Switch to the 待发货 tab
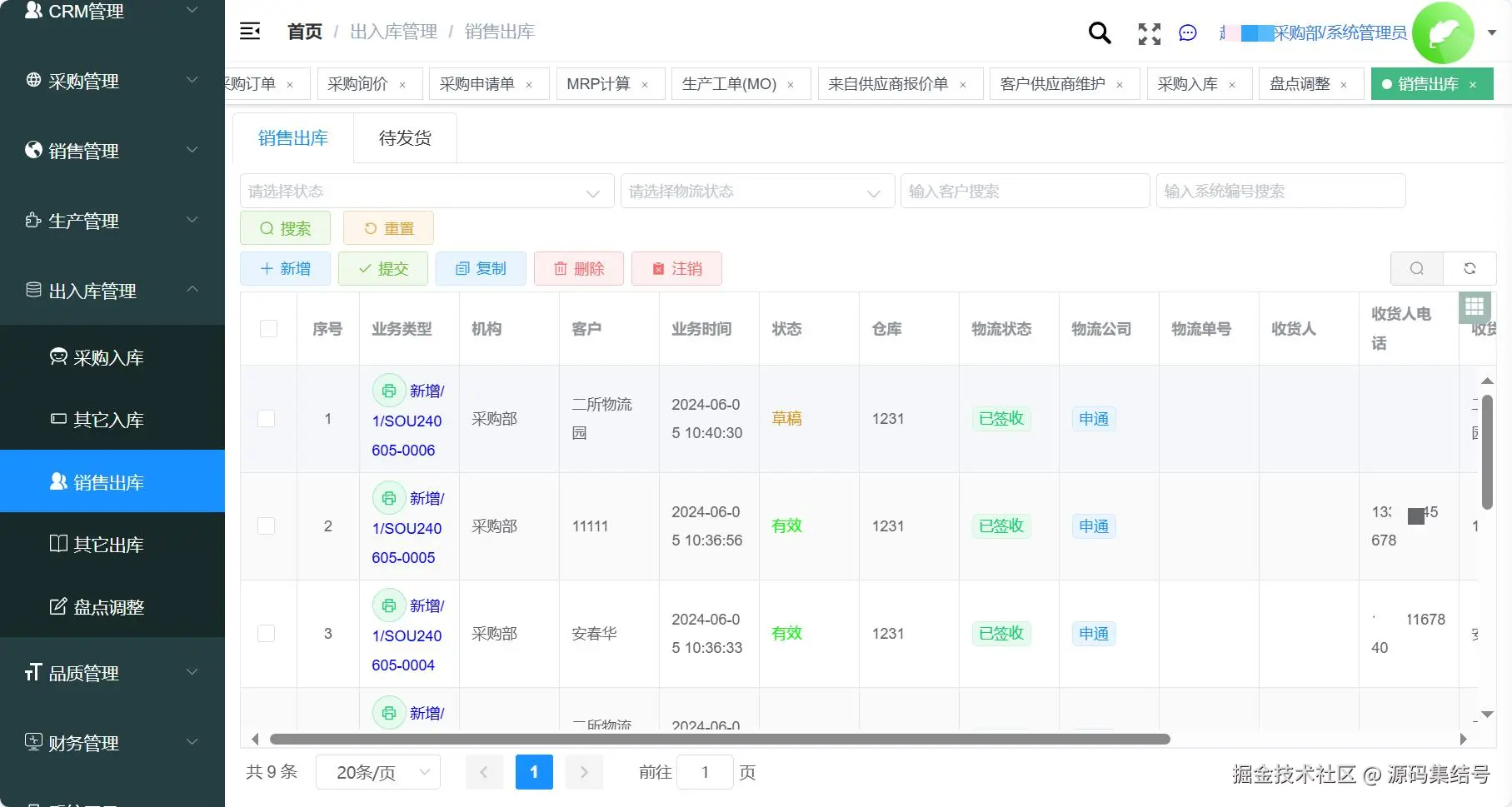This screenshot has width=1512, height=807. coord(404,137)
